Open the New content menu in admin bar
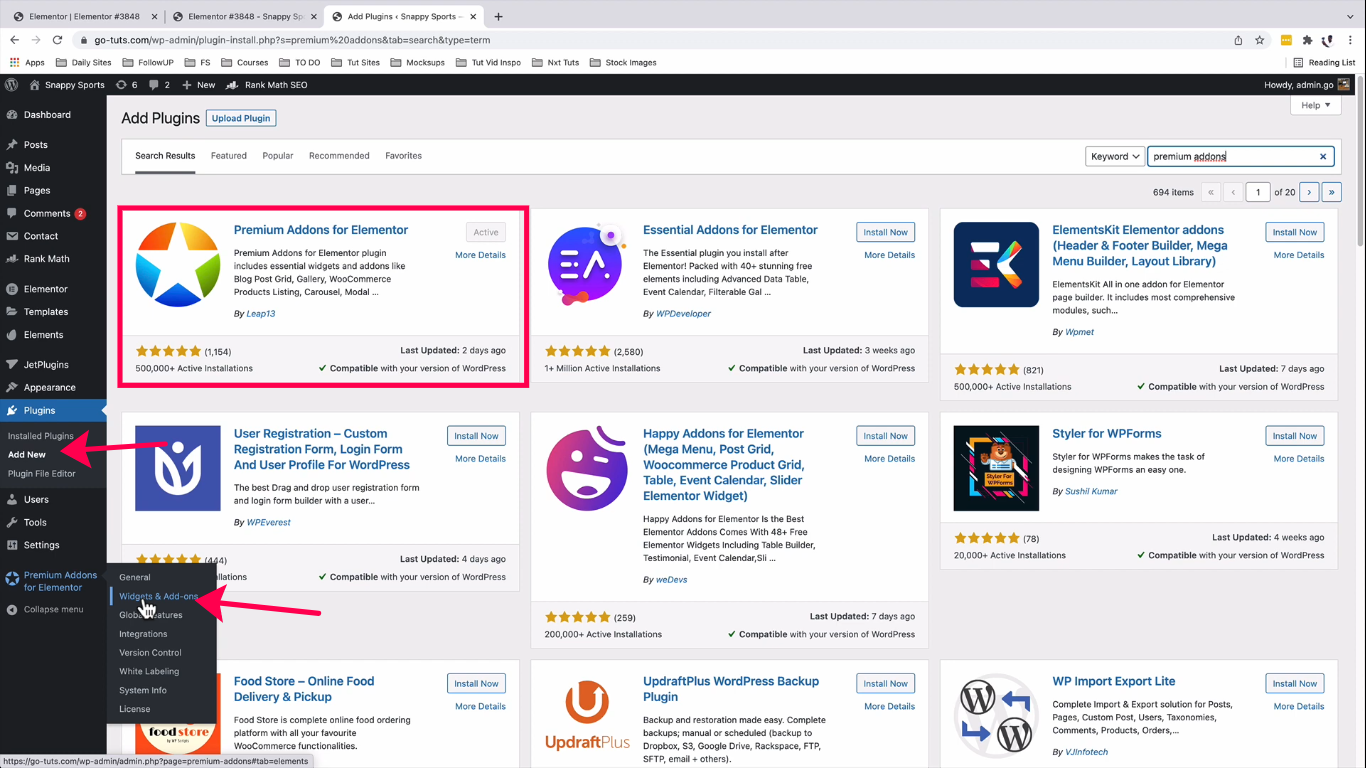1366x768 pixels. click(199, 85)
